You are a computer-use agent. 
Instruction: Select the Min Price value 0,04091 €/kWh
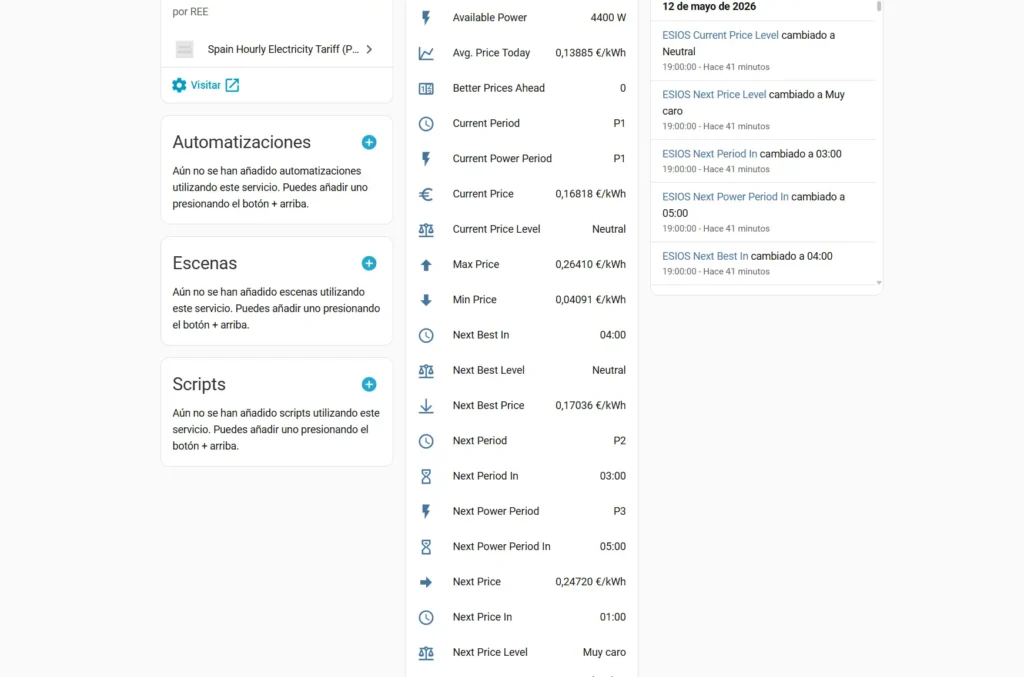coord(590,300)
